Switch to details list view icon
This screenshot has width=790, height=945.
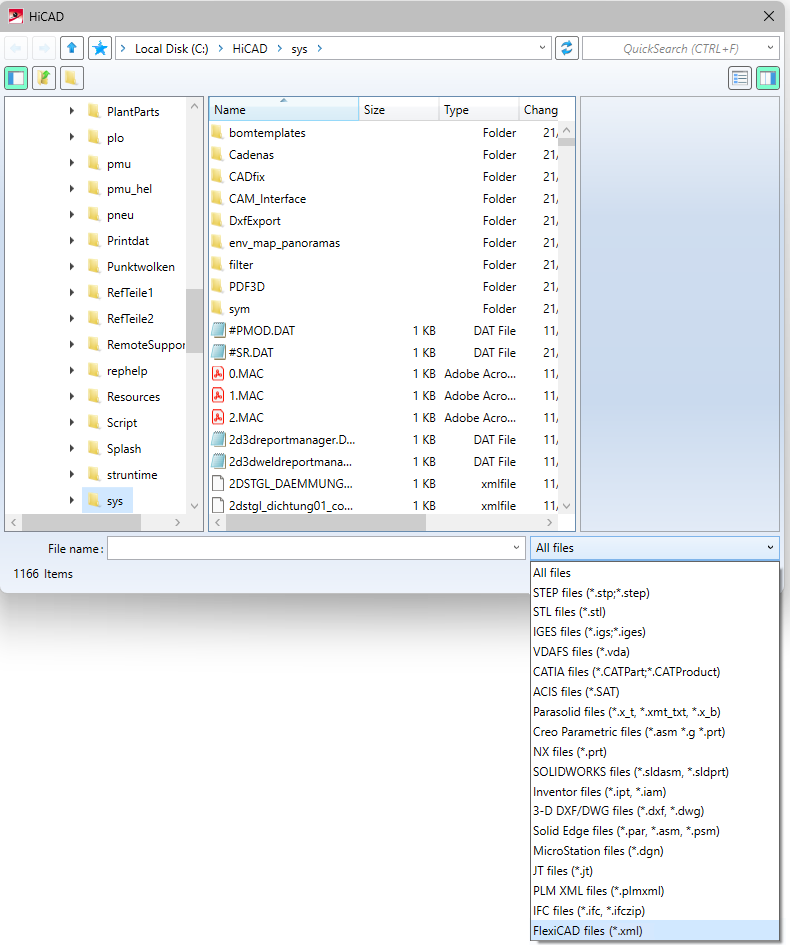pyautogui.click(x=740, y=78)
